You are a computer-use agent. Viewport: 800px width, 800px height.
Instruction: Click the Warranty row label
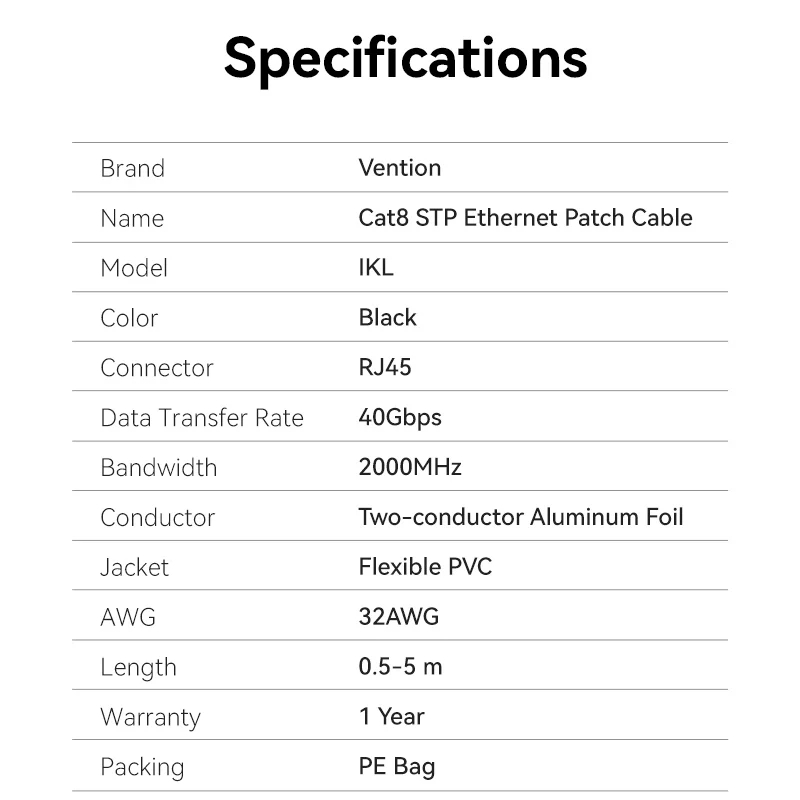click(150, 717)
